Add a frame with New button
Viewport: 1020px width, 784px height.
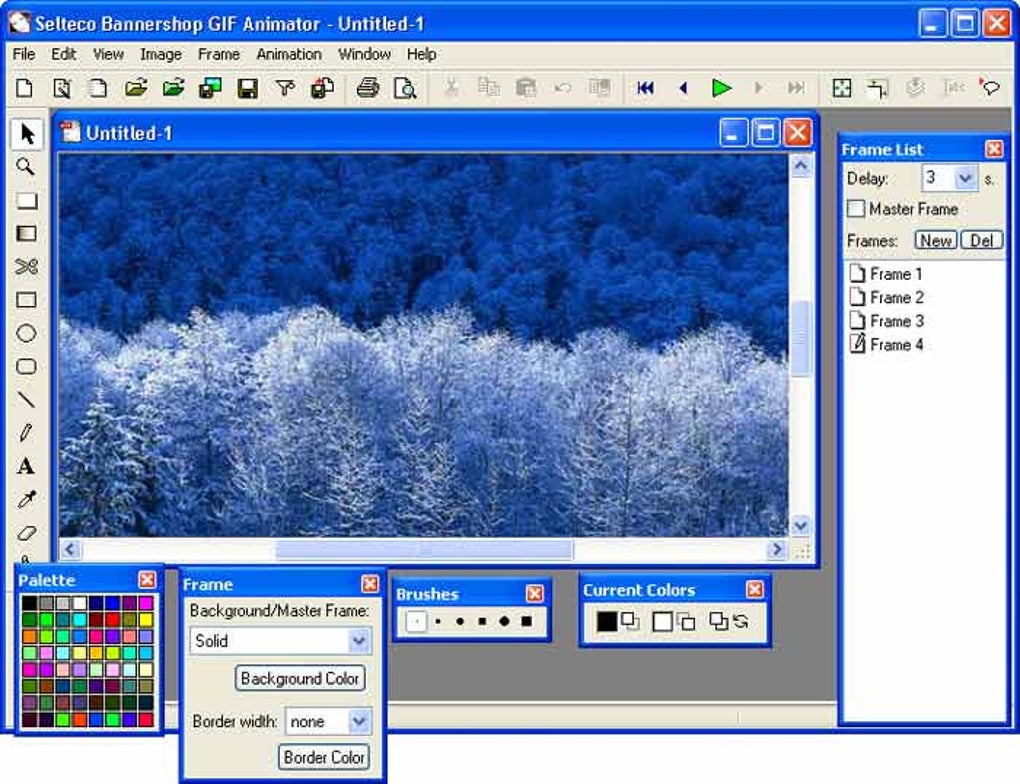[x=935, y=241]
